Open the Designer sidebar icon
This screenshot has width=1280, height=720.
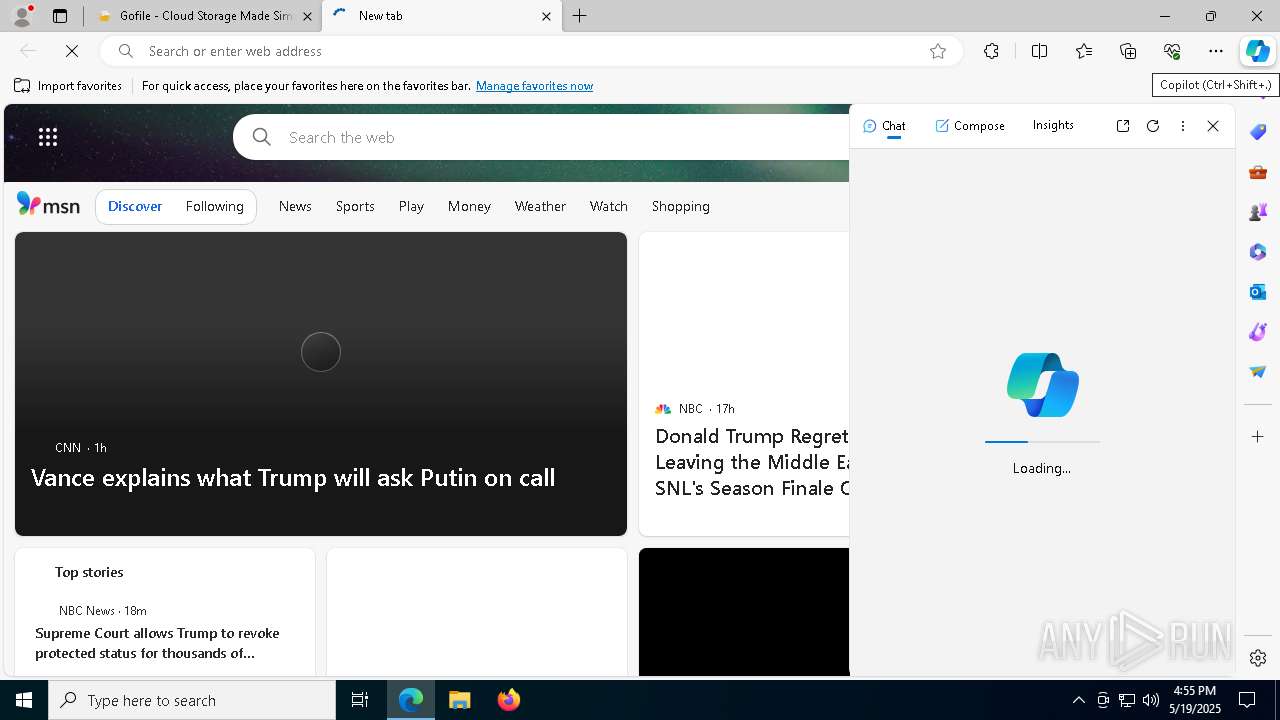[x=1258, y=332]
